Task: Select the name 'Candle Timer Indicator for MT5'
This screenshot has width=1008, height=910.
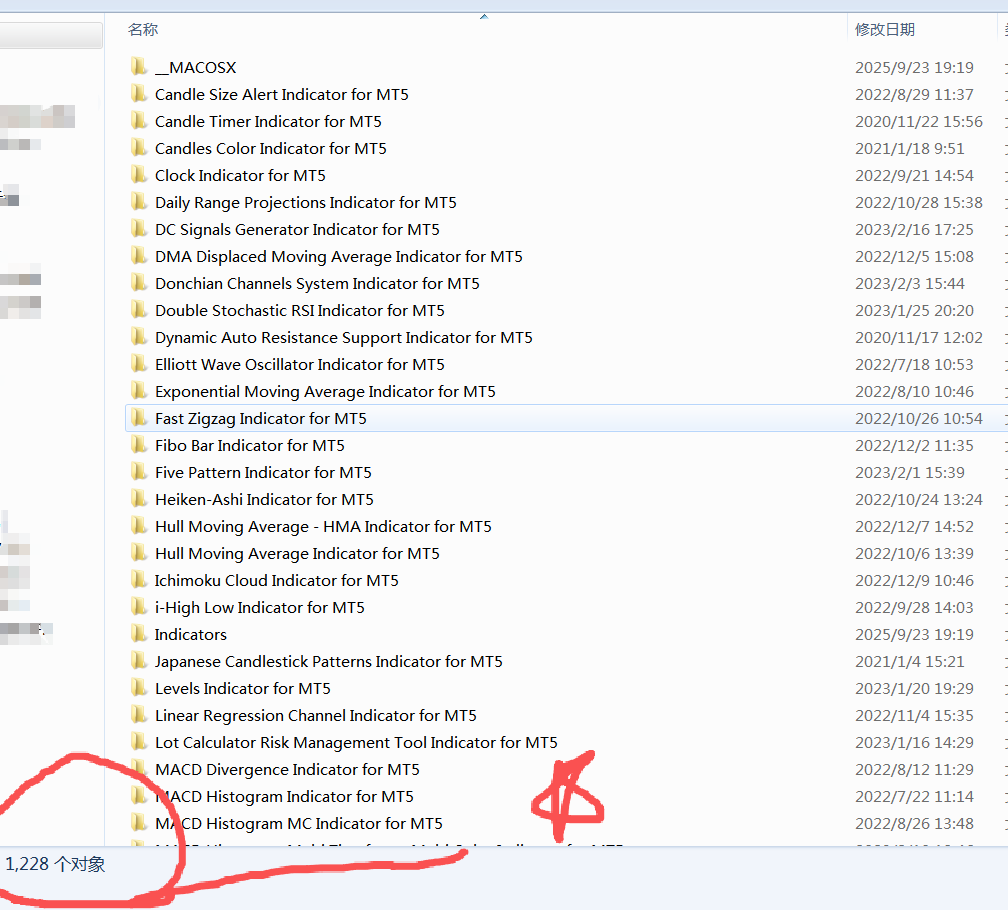Action: click(268, 121)
